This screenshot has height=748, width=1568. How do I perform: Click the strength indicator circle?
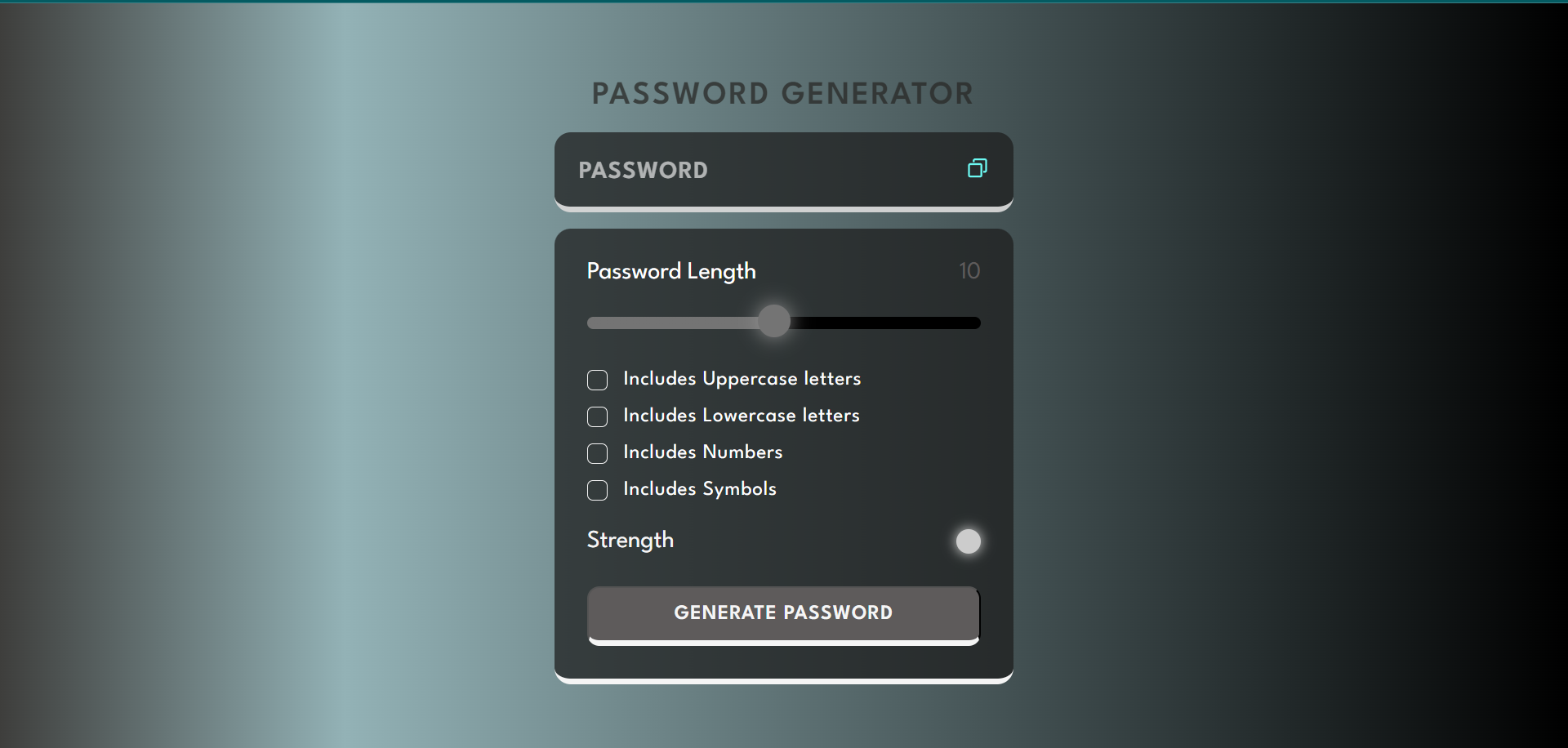(x=968, y=541)
